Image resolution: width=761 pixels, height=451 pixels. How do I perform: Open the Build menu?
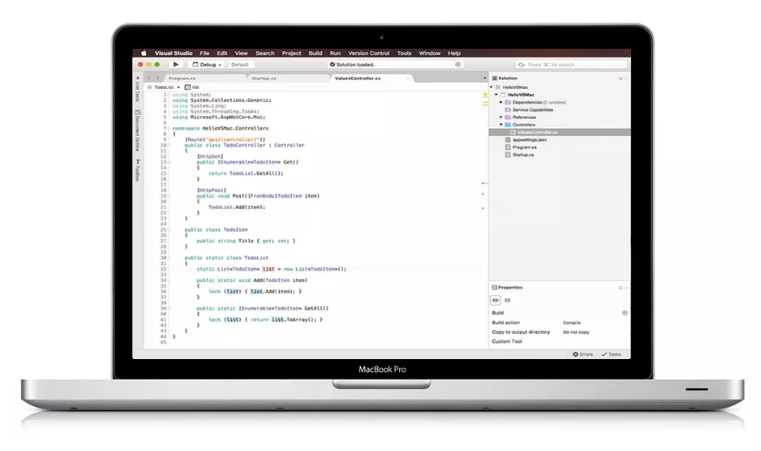click(315, 53)
